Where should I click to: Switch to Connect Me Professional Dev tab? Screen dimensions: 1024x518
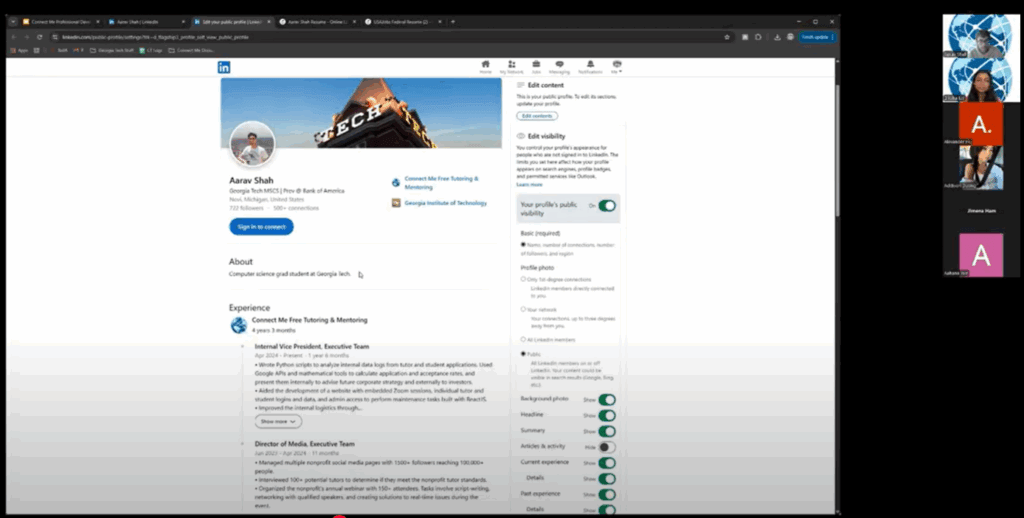61,22
